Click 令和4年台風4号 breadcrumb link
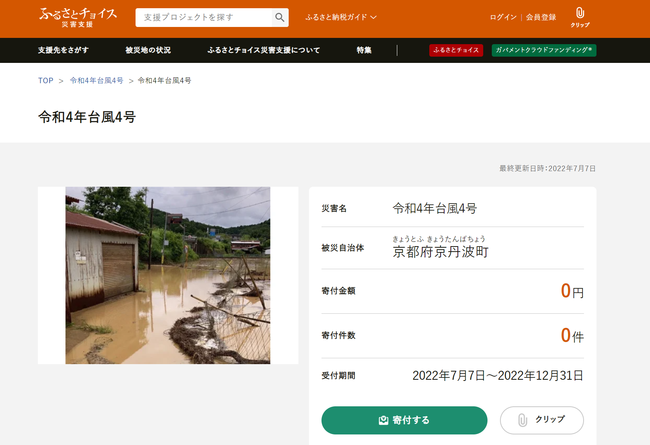The width and height of the screenshot is (650, 445). 96,80
